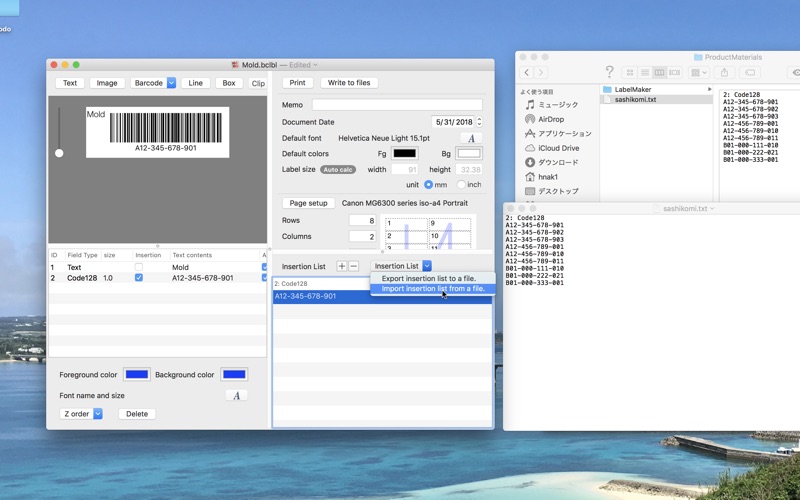The image size is (800, 500).
Task: Switch Finder to column view
Action: pos(659,72)
